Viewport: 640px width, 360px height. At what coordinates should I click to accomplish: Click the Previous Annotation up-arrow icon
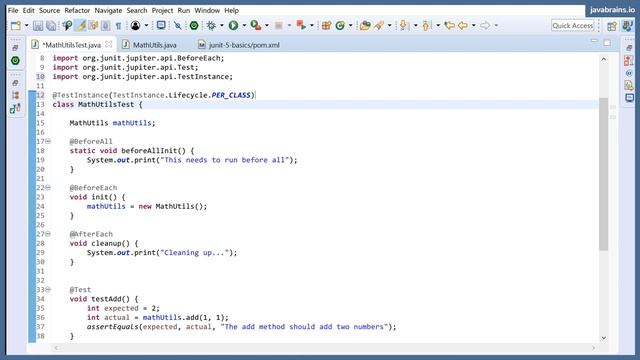(427, 26)
